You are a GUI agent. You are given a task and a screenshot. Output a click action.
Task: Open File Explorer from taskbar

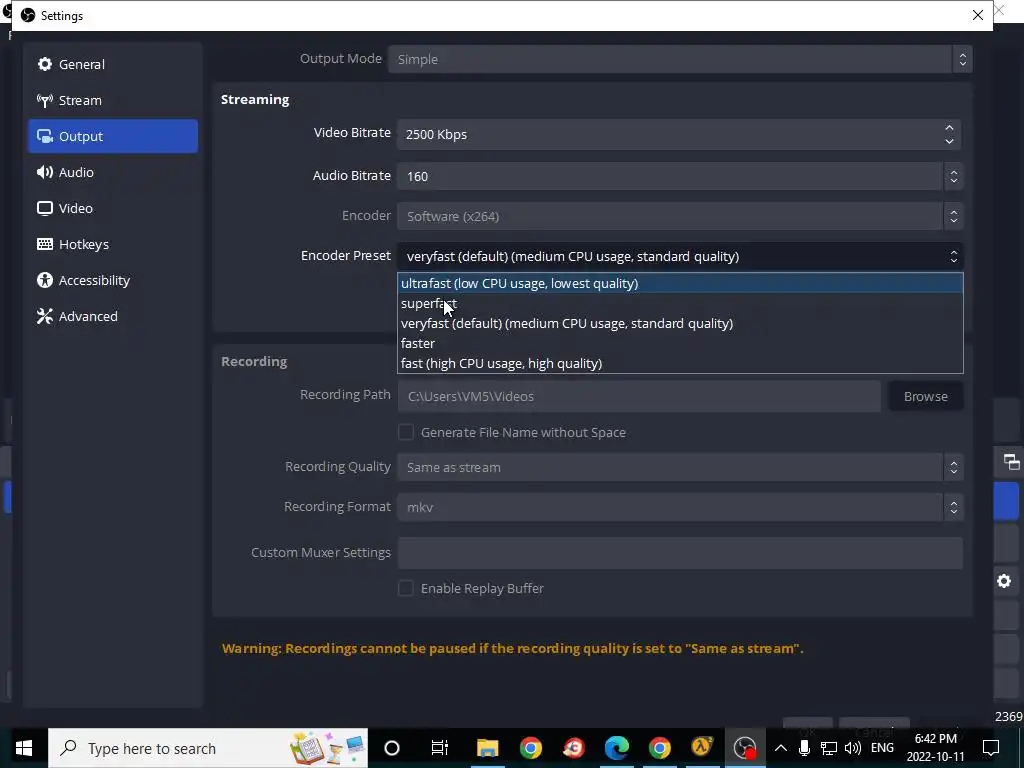pyautogui.click(x=487, y=748)
